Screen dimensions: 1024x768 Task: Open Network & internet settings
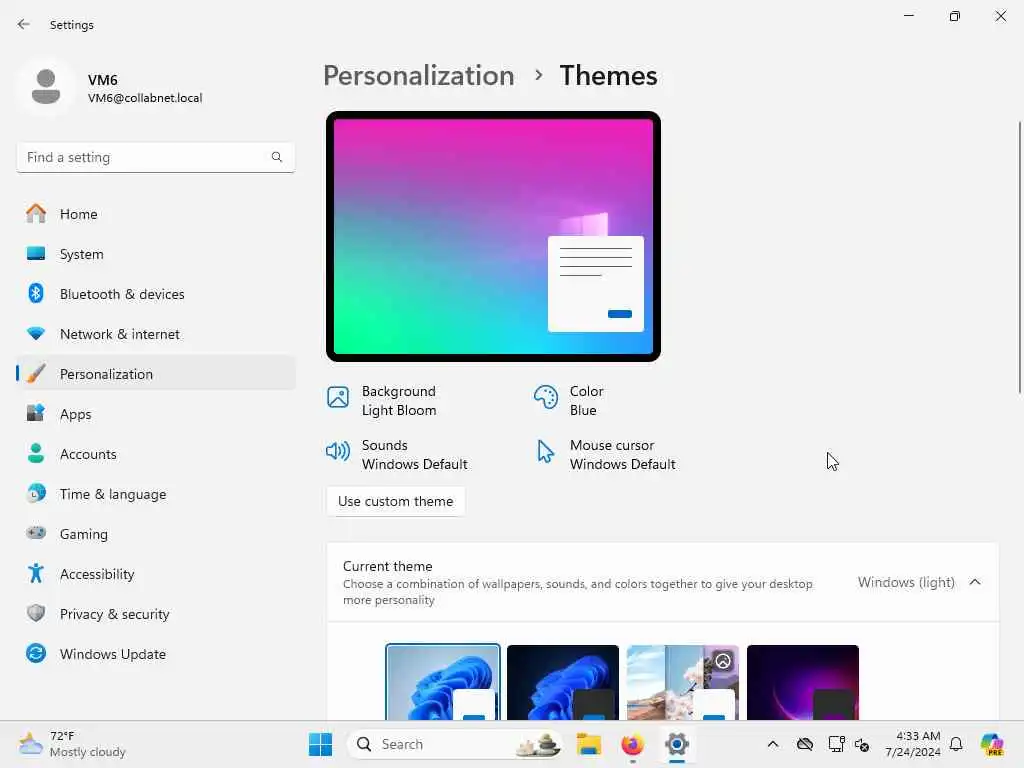click(x=155, y=334)
